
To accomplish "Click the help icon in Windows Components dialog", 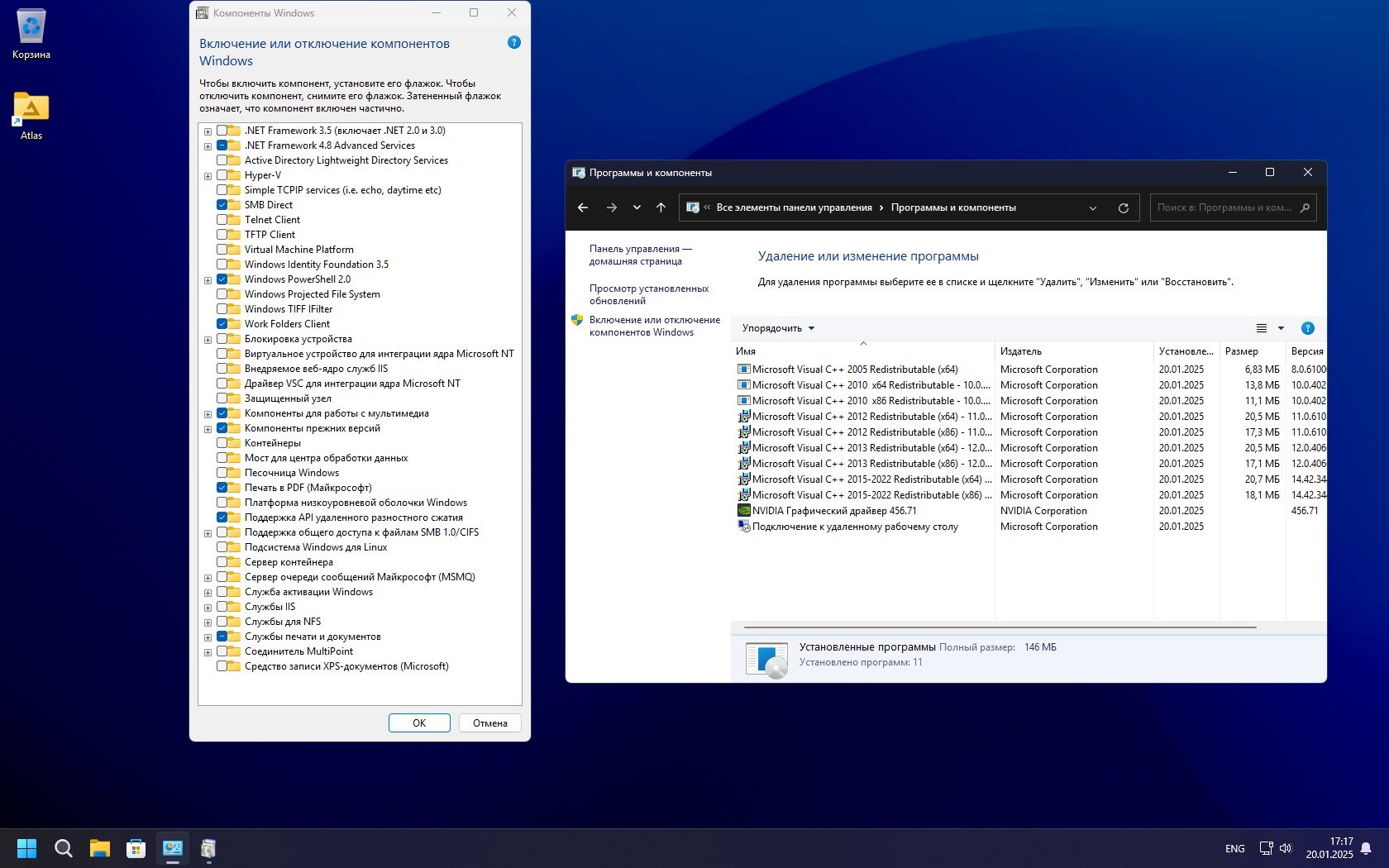I will 513,43.
